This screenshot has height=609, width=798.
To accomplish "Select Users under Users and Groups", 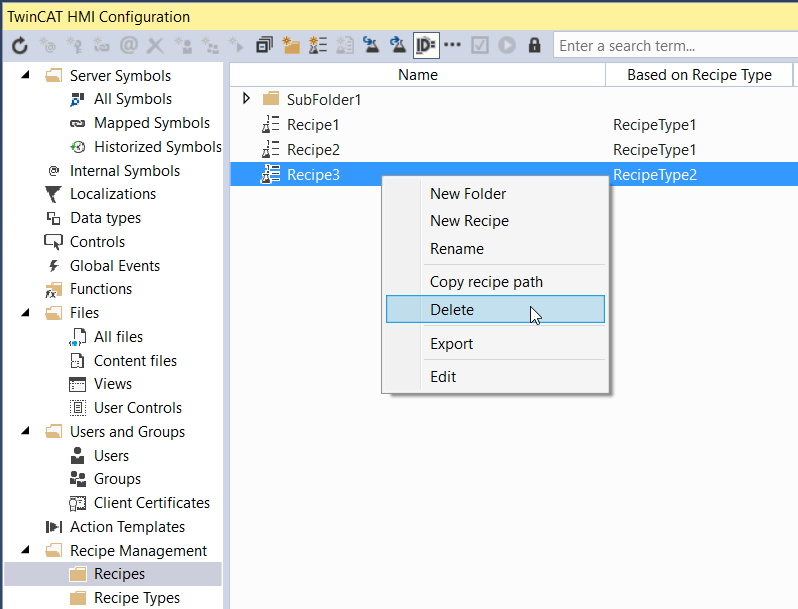I will coord(111,456).
